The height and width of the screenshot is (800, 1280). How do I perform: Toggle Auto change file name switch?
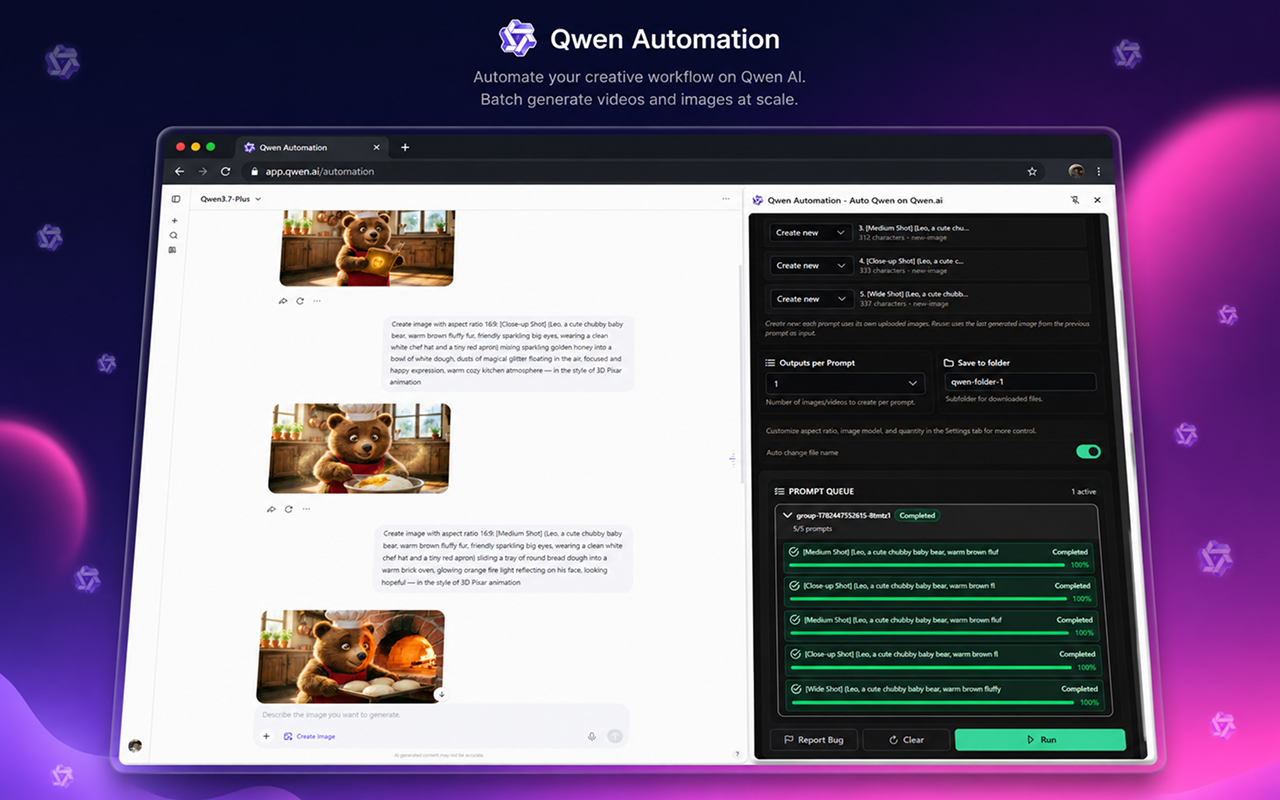1088,452
